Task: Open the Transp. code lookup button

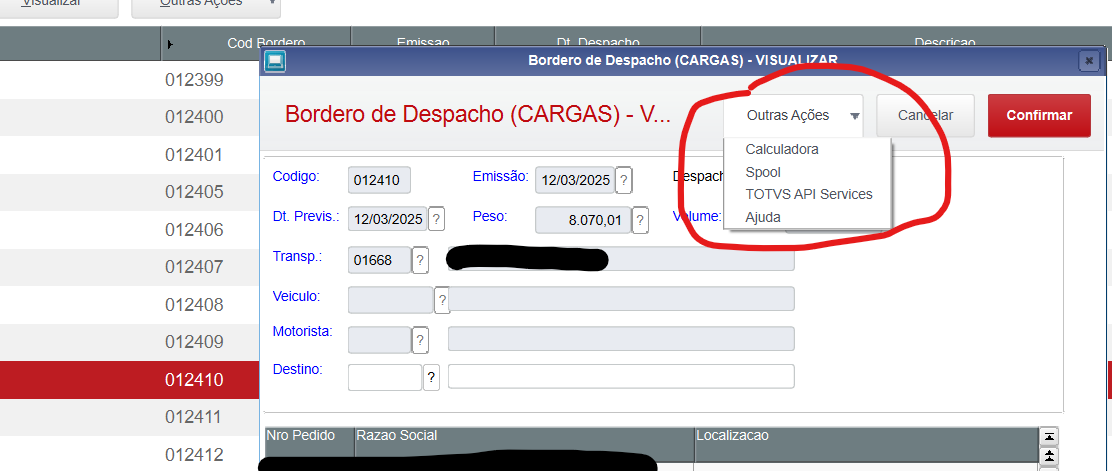Action: point(420,260)
